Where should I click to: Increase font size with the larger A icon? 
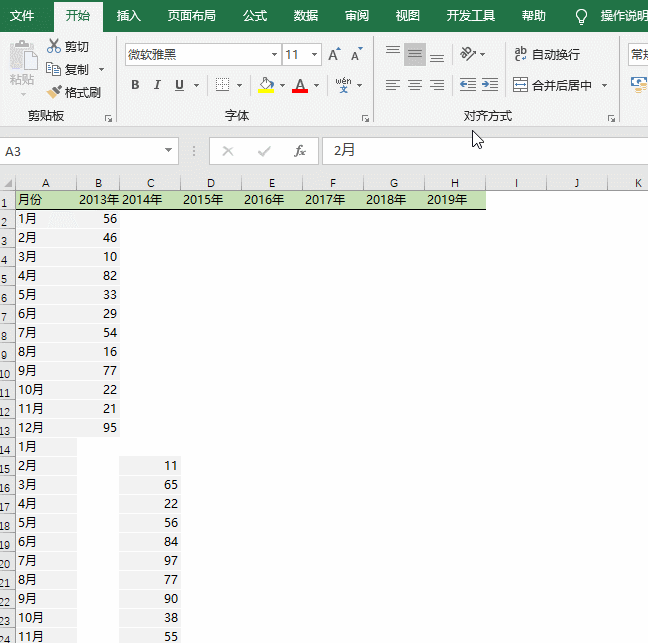(x=334, y=55)
